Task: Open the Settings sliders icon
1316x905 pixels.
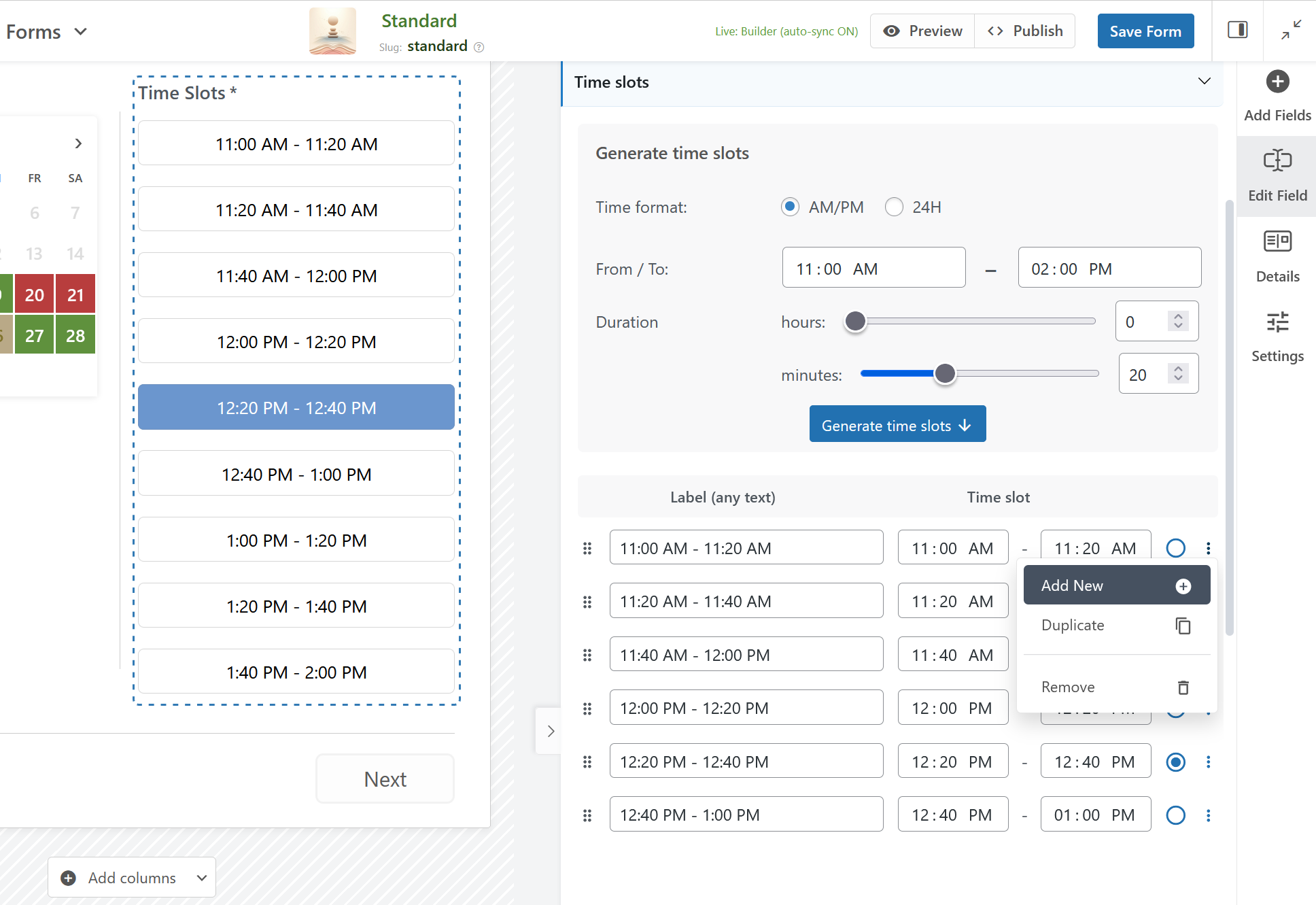Action: click(x=1277, y=322)
